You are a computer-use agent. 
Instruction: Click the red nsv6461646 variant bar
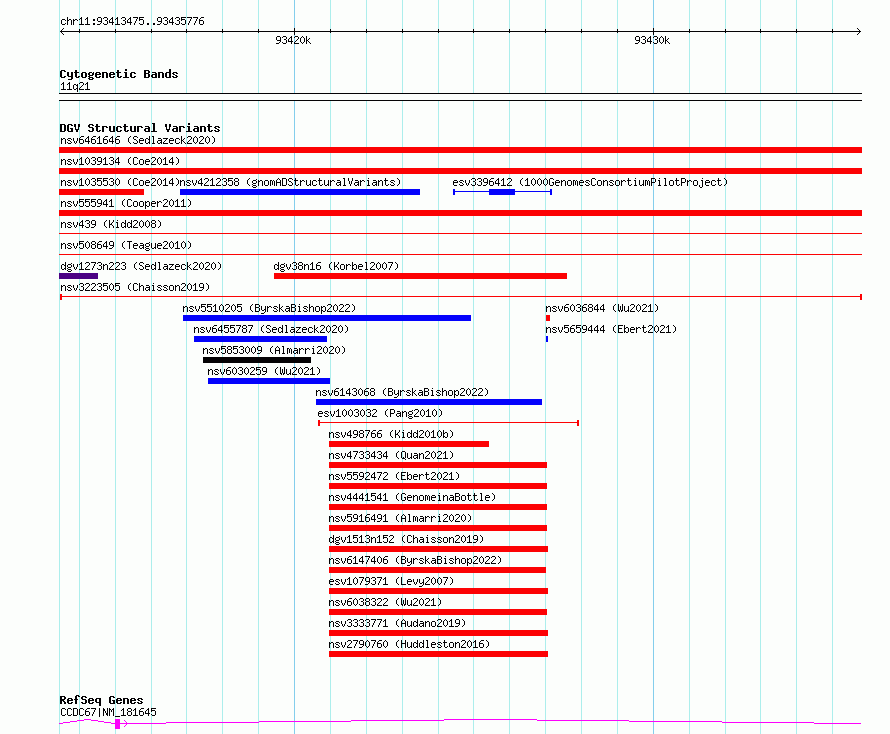[x=460, y=150]
